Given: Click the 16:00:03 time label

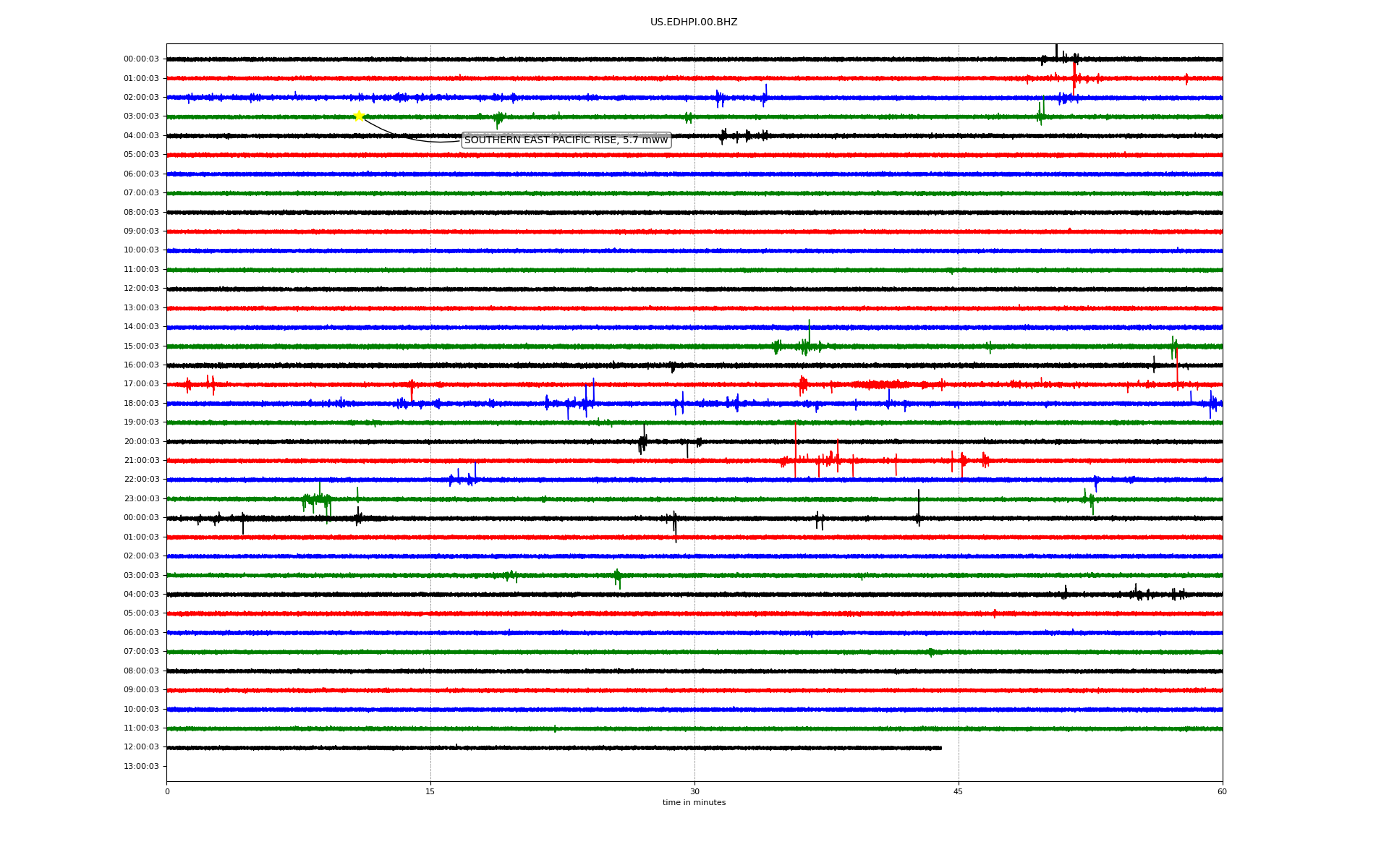Looking at the screenshot, I should click(141, 365).
